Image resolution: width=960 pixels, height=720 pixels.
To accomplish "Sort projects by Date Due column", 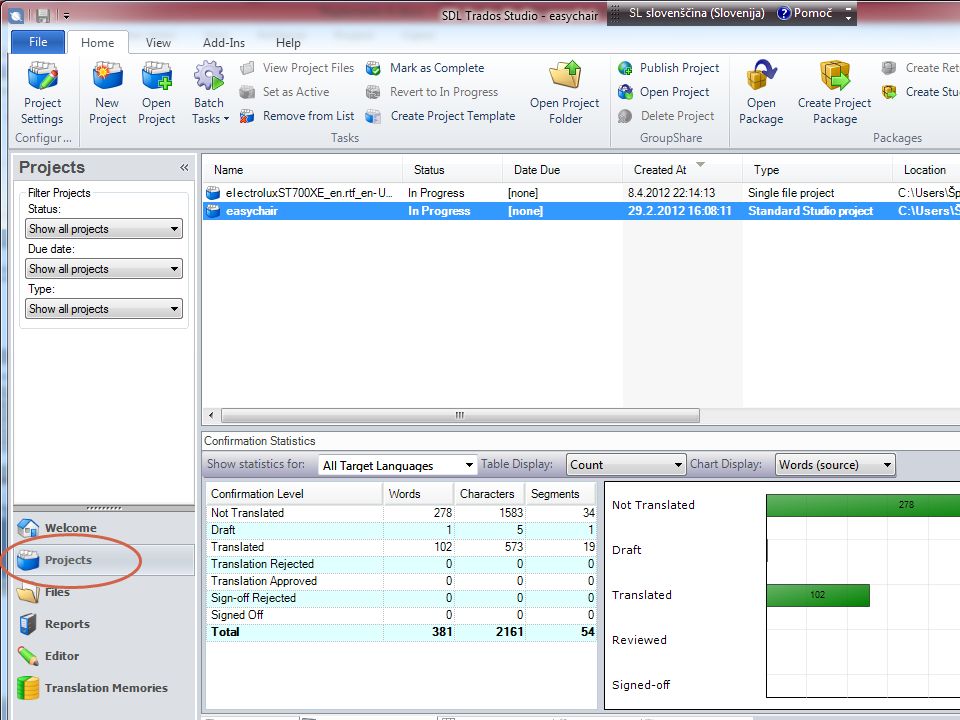I will point(563,170).
